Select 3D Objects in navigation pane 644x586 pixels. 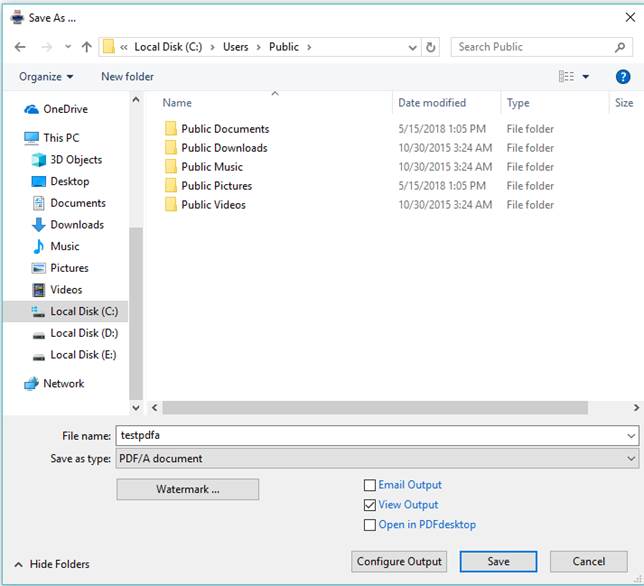76,160
